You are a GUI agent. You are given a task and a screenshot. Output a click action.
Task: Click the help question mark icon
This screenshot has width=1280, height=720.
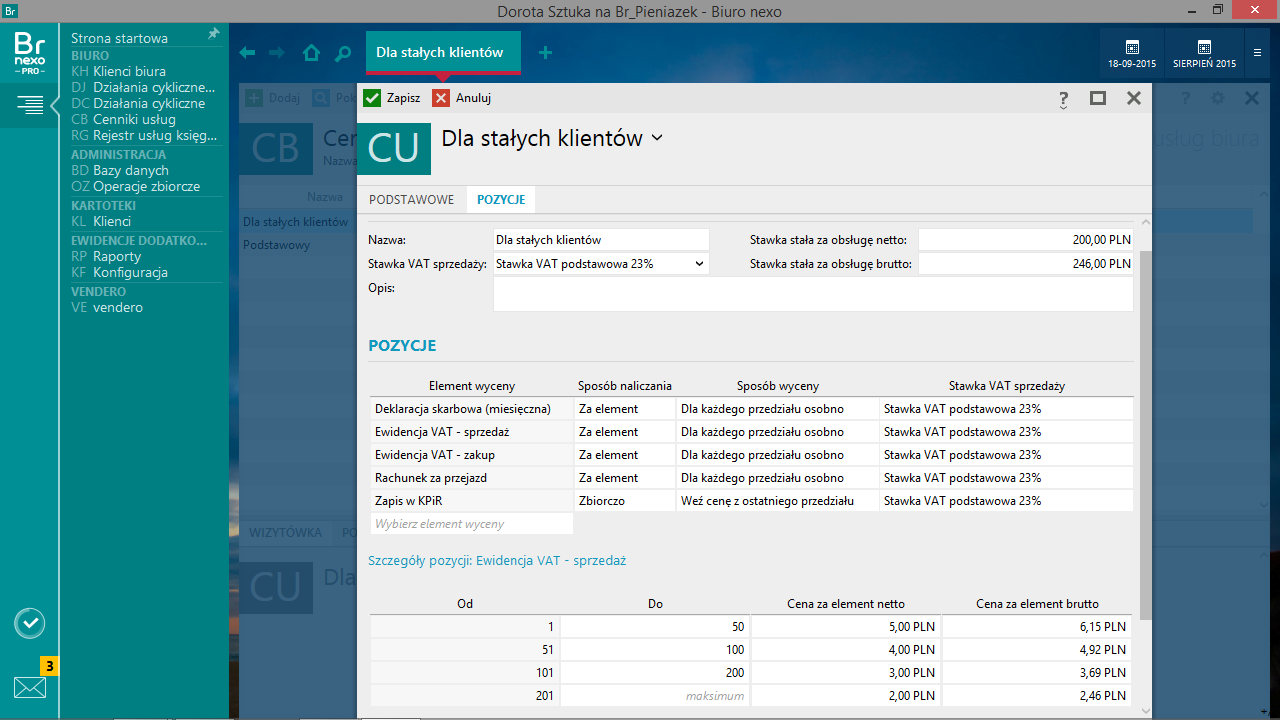[1062, 98]
